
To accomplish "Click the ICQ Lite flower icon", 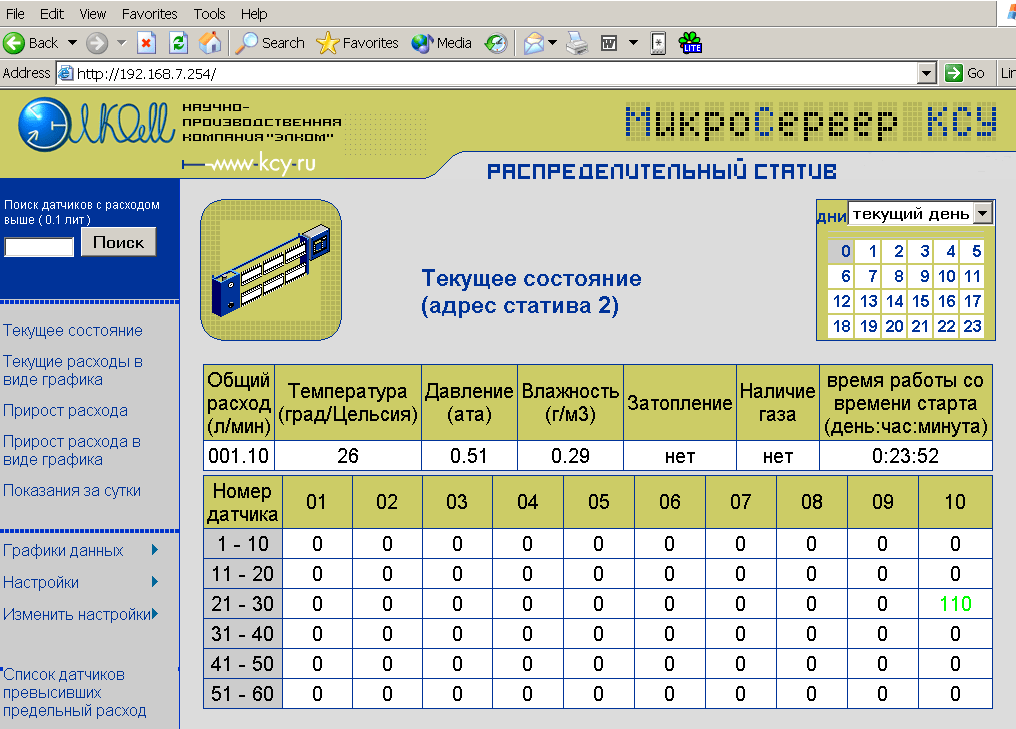I will (690, 43).
